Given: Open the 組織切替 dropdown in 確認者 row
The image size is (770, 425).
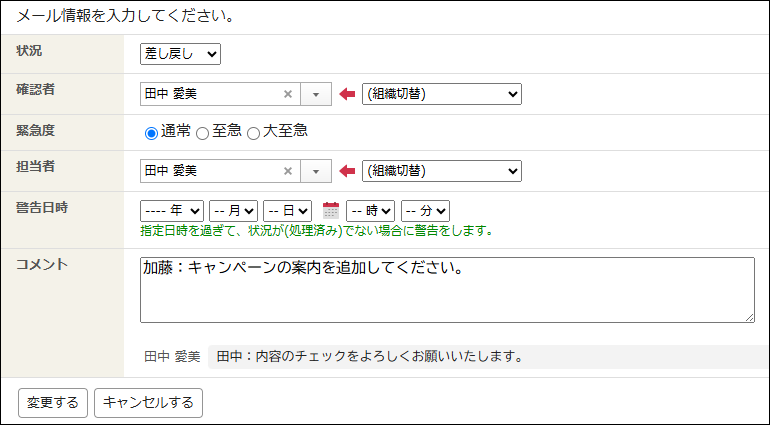Looking at the screenshot, I should (x=441, y=94).
